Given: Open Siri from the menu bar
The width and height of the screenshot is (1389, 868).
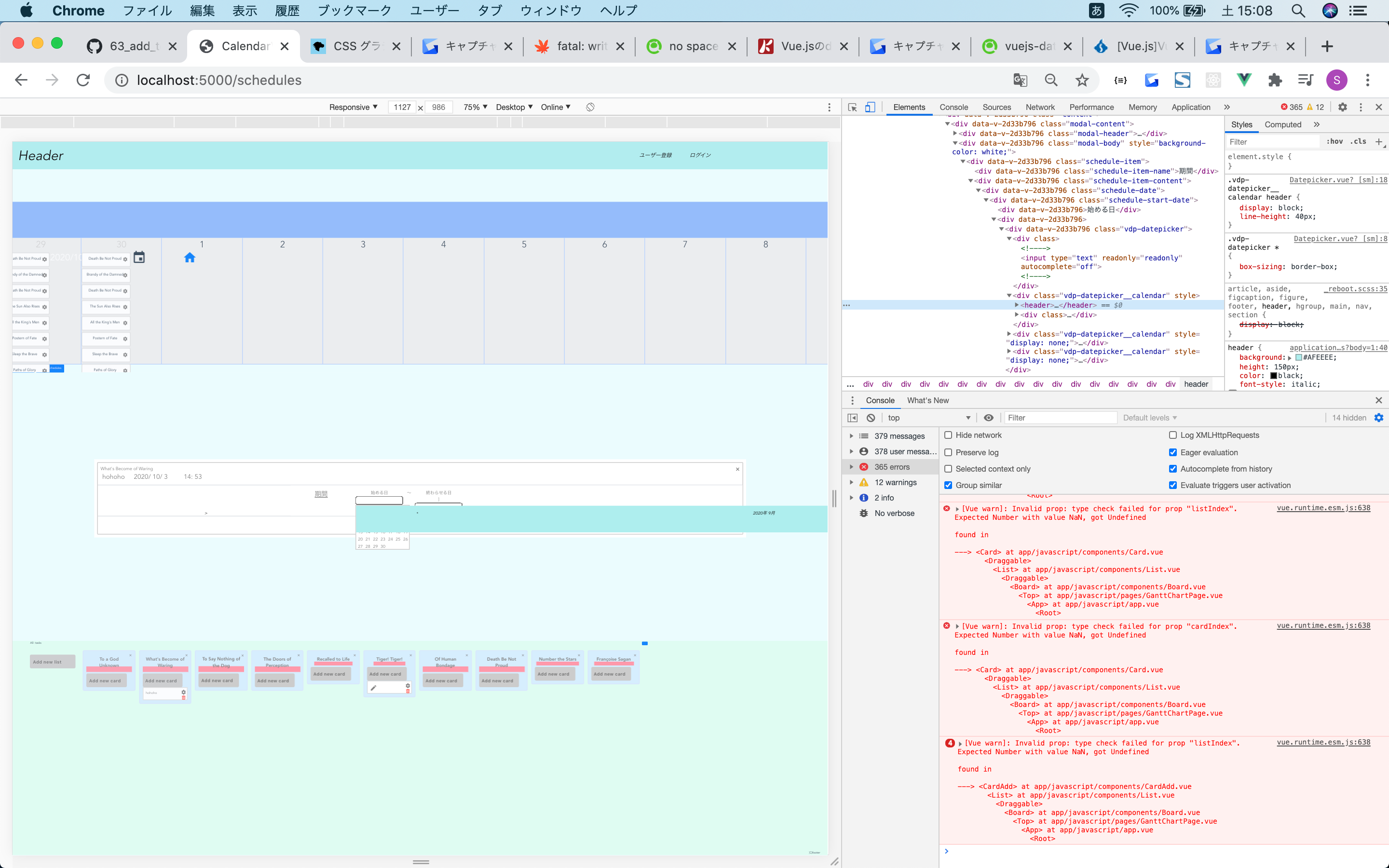Looking at the screenshot, I should click(1330, 10).
